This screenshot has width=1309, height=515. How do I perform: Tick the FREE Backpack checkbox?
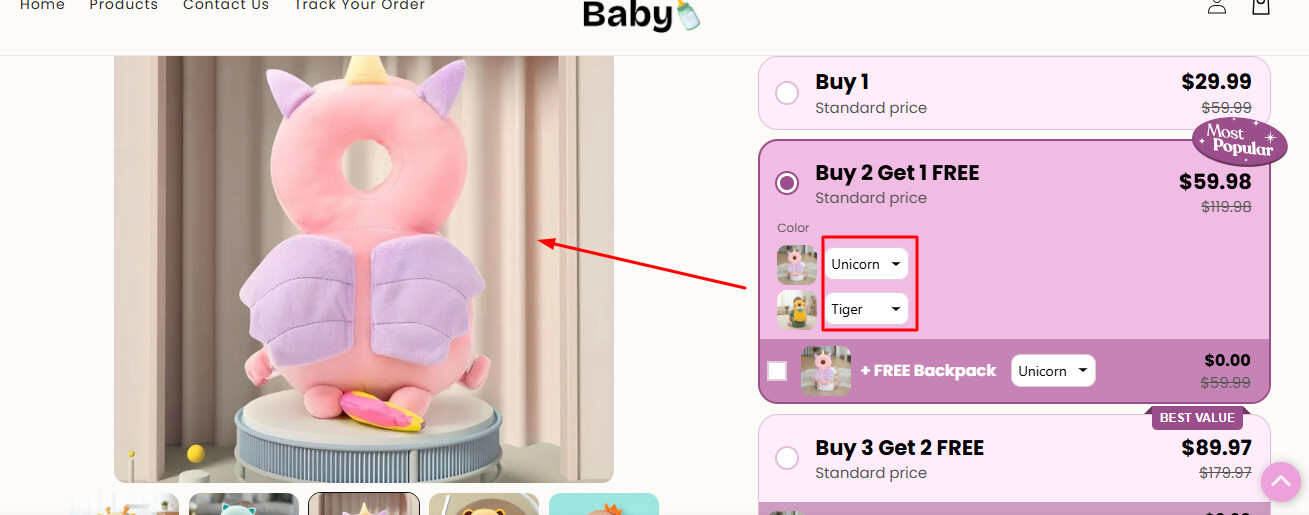(777, 371)
